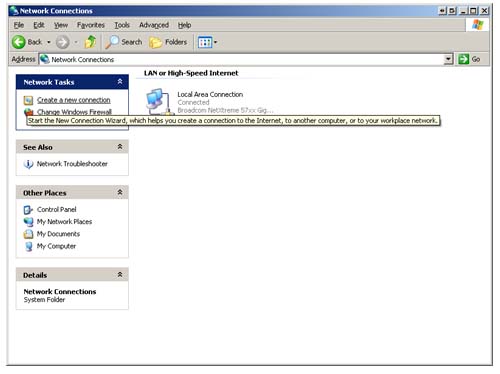Click the Windows flag logo

(x=478, y=25)
